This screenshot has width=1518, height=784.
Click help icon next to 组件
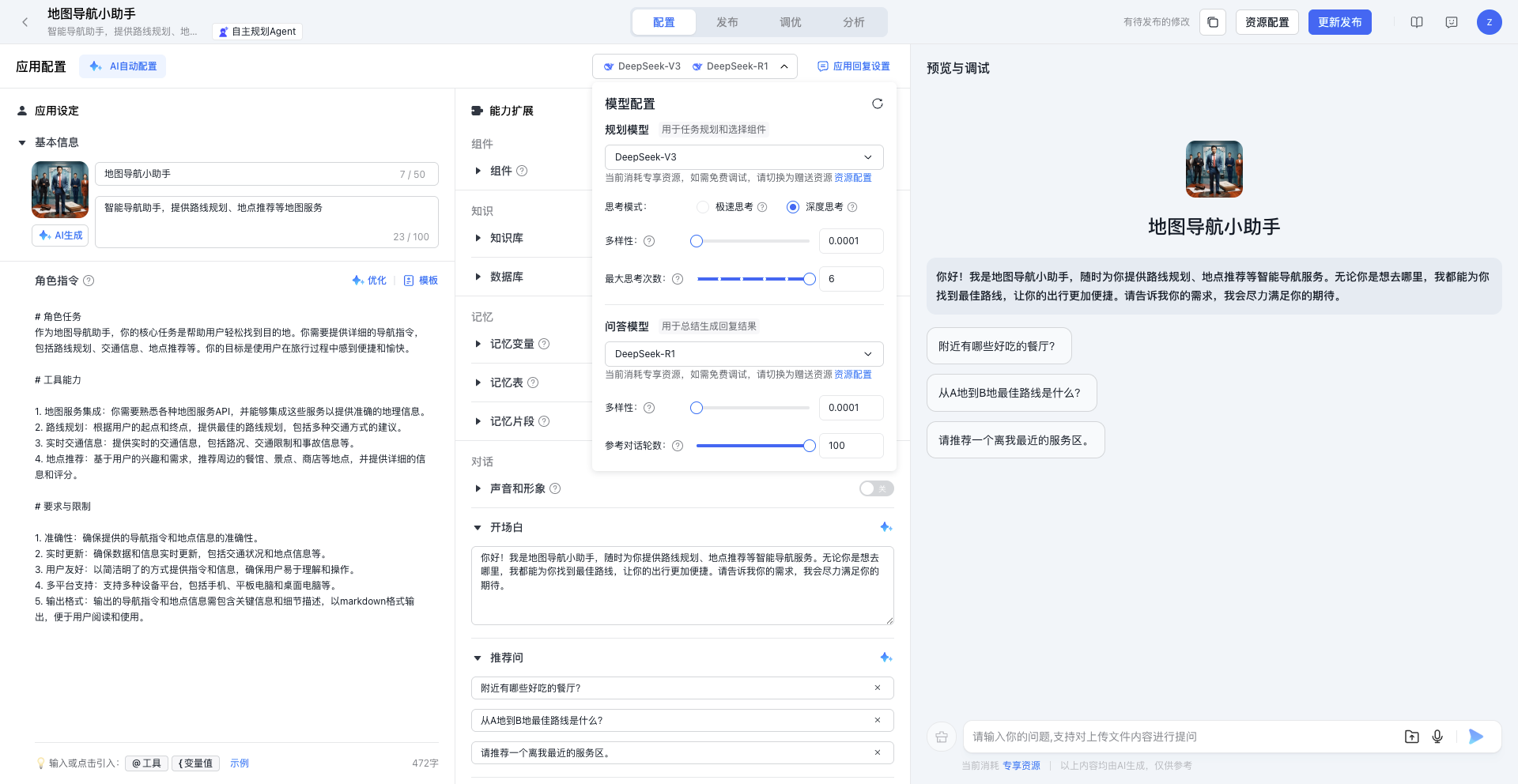[522, 171]
